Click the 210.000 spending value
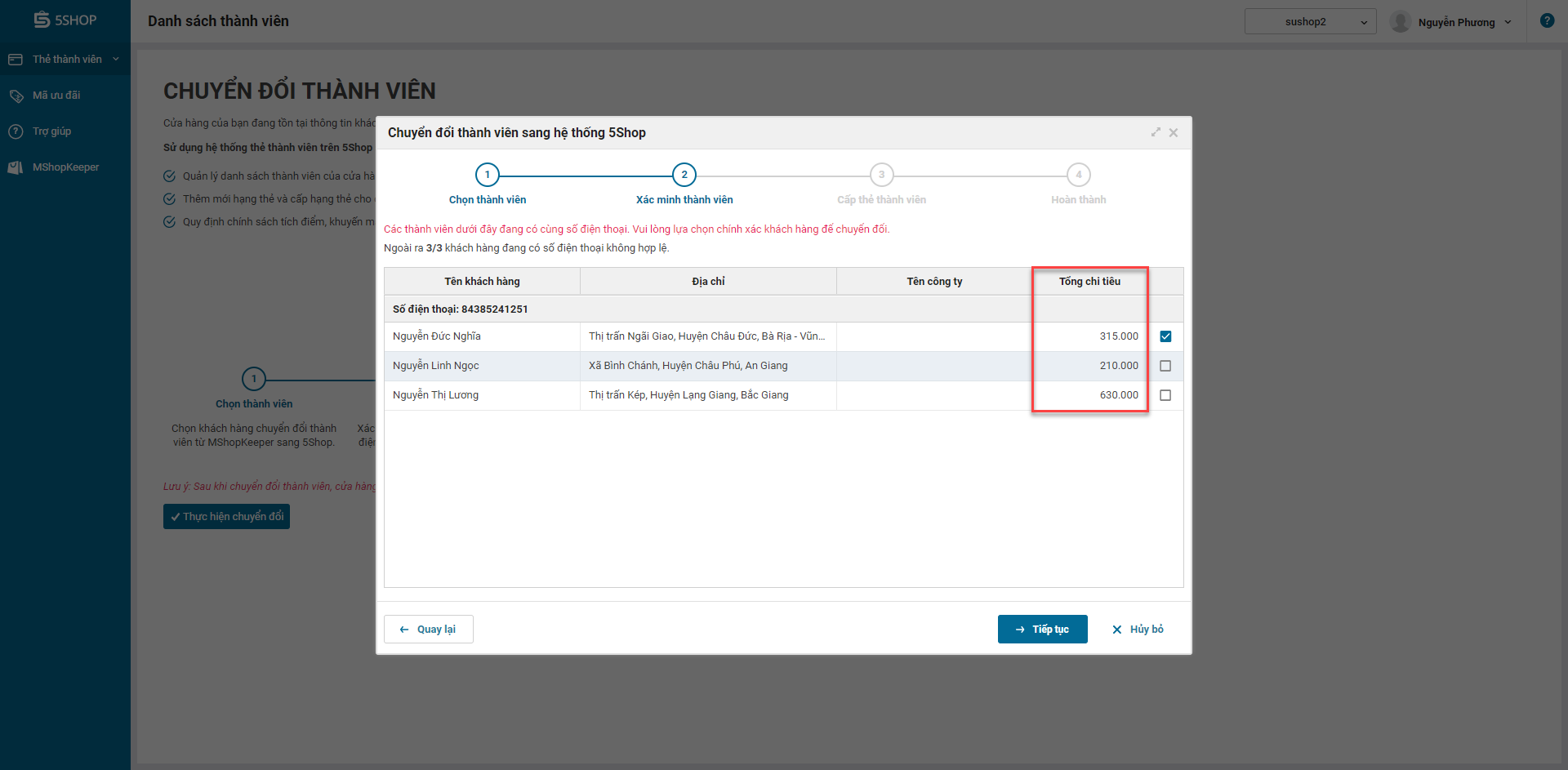Viewport: 1568px width, 770px height. click(1119, 366)
